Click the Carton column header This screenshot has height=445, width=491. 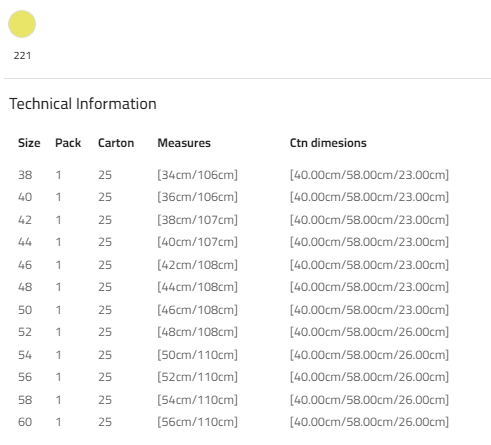(116, 143)
